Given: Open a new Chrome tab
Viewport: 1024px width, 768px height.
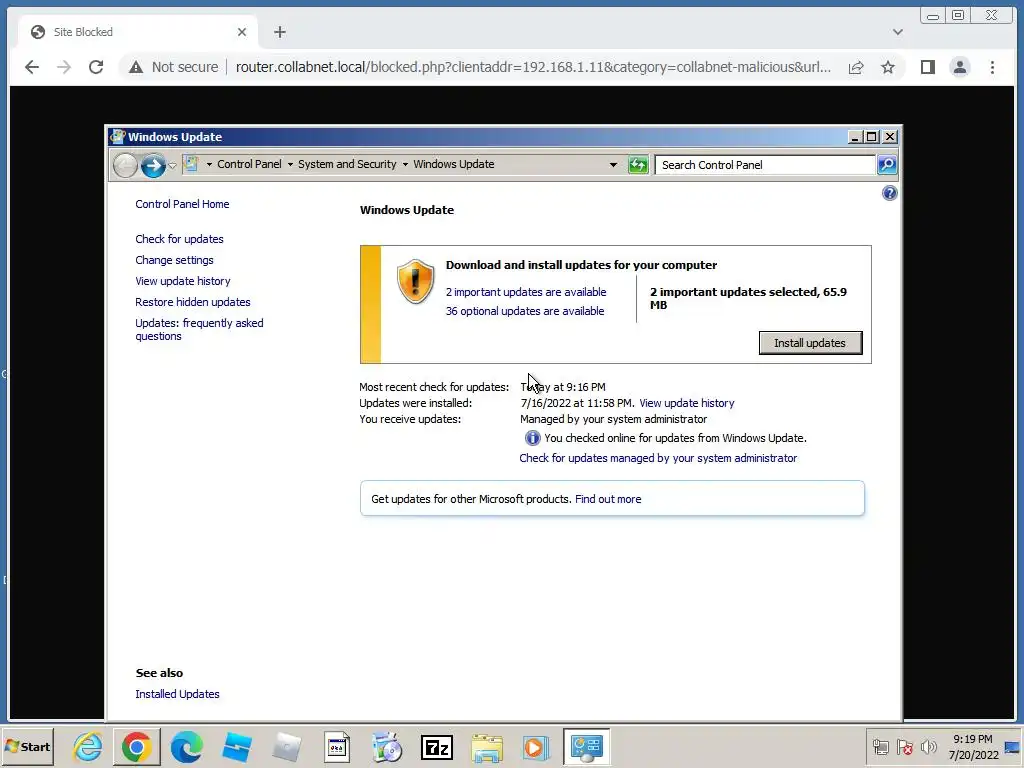Looking at the screenshot, I should pos(280,32).
